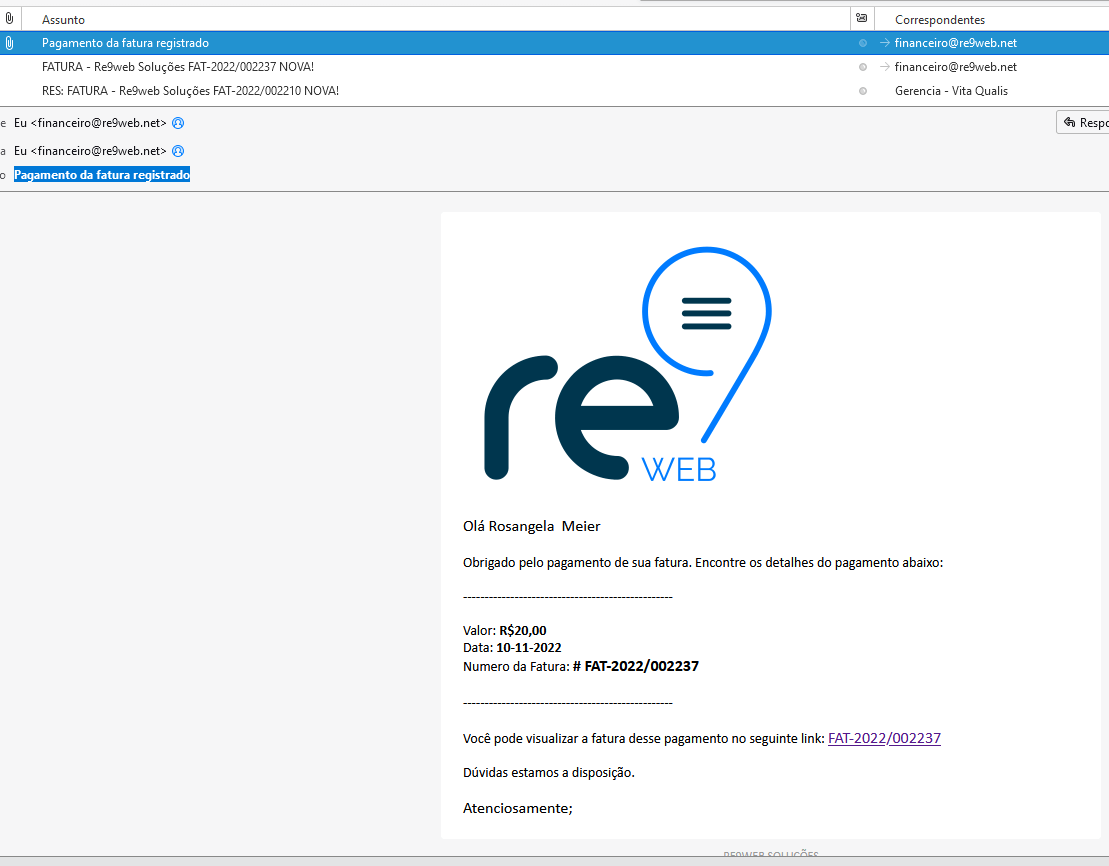Screen dimensions: 1109x866
Task: Toggle read status dot of Pagamento row
Action: pos(862,43)
